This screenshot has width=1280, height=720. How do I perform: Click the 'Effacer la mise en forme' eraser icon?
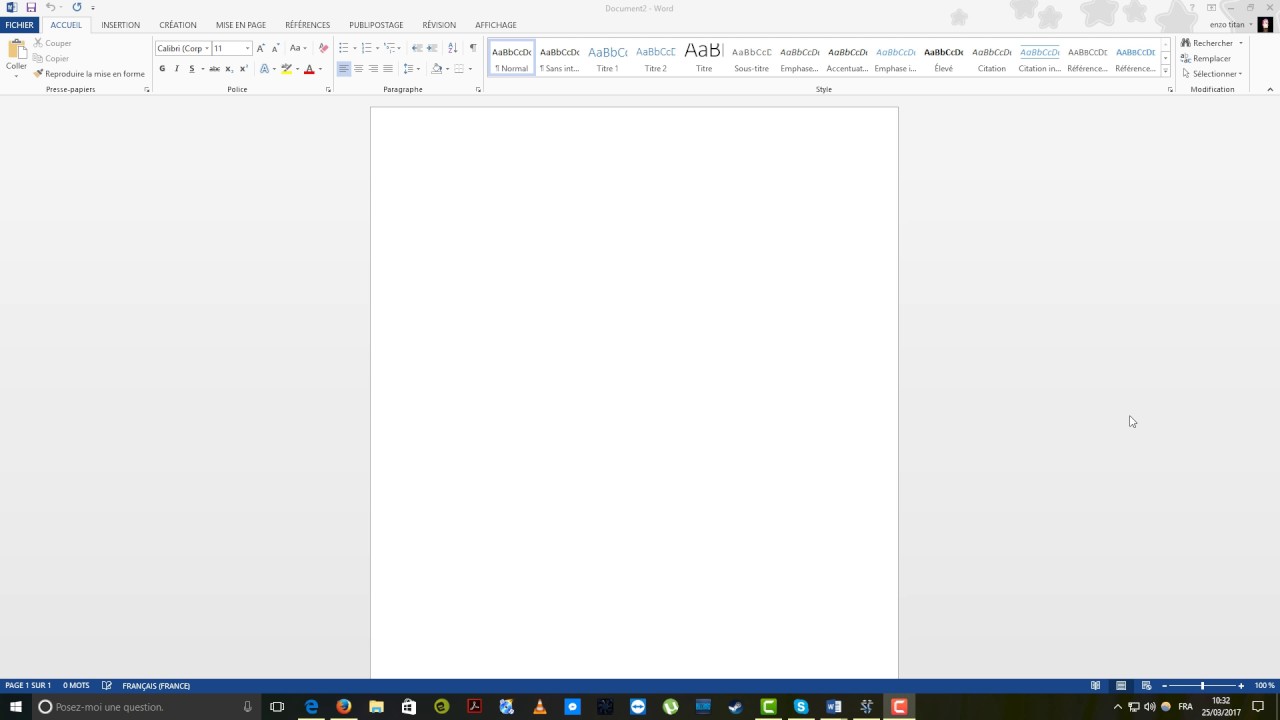point(322,48)
